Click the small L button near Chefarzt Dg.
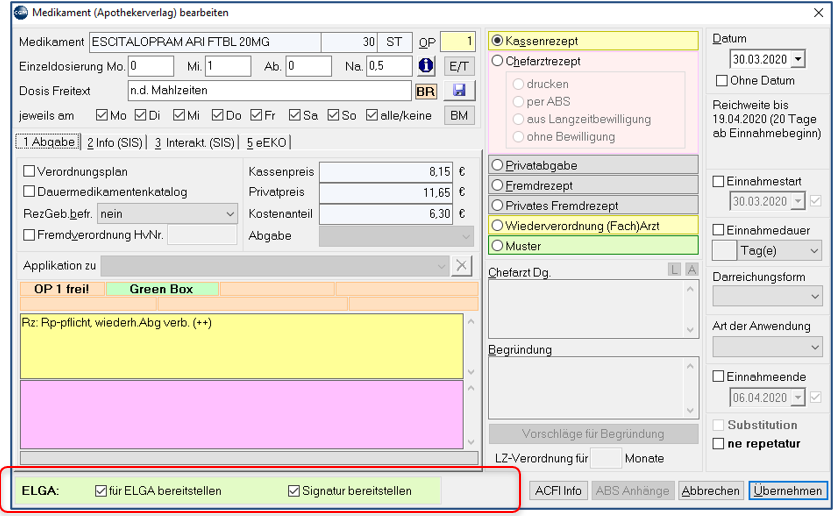This screenshot has height=516, width=834. 674,270
